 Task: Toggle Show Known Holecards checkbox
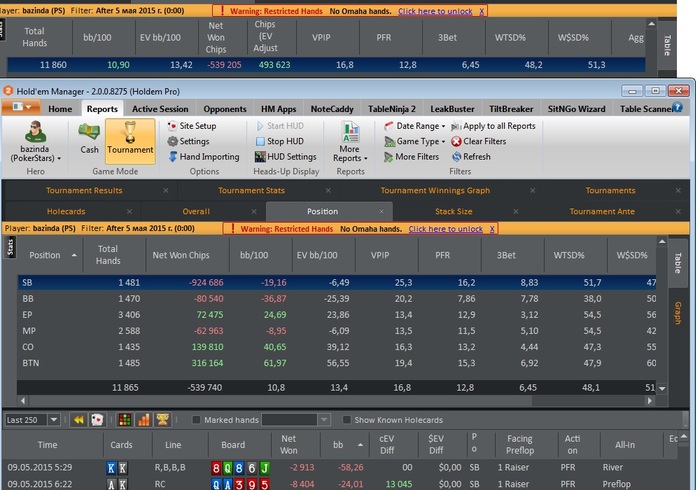point(346,420)
